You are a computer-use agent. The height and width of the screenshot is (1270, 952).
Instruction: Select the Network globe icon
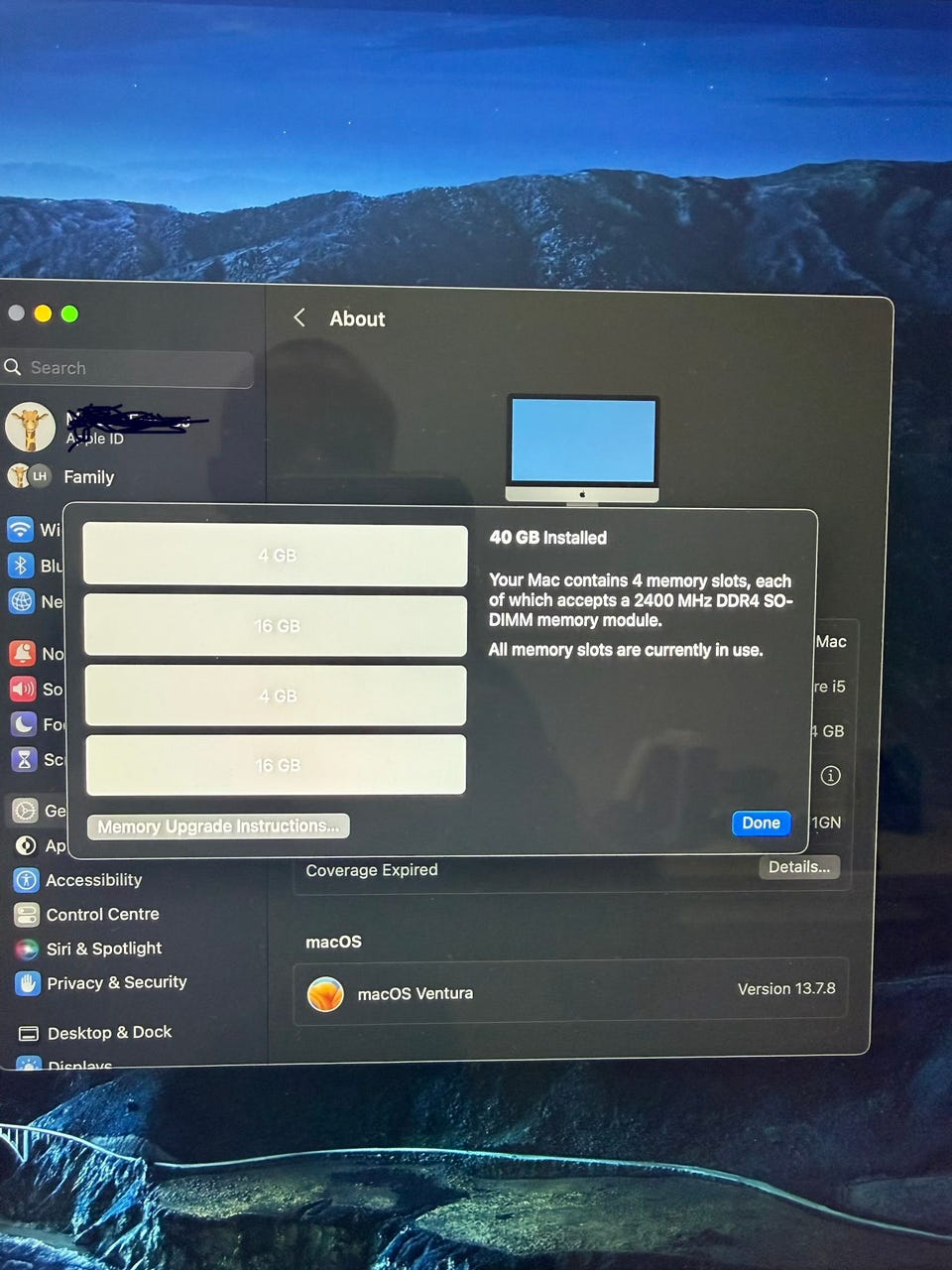21,601
